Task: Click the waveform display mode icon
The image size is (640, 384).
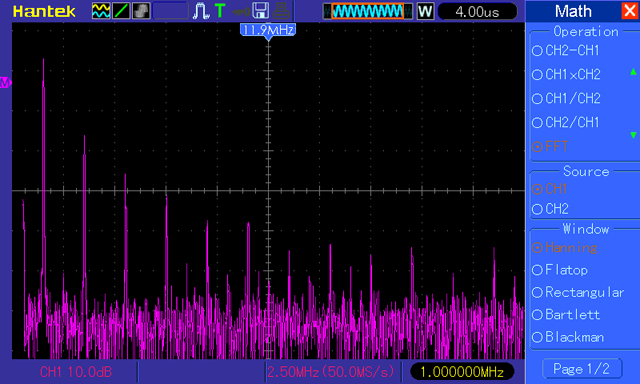Action: (101, 11)
